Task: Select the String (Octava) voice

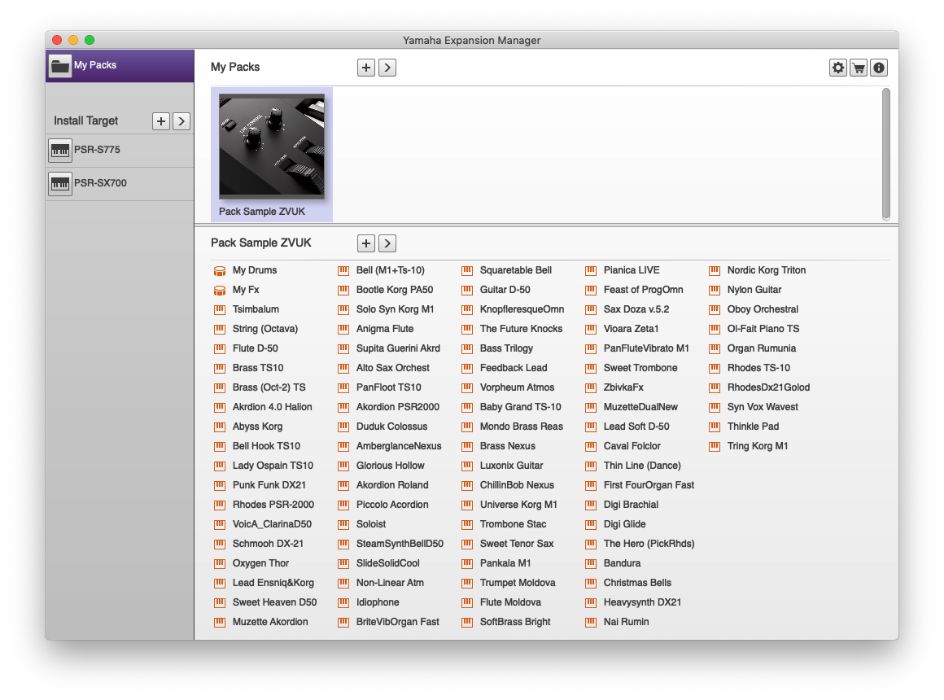Action: coord(265,329)
